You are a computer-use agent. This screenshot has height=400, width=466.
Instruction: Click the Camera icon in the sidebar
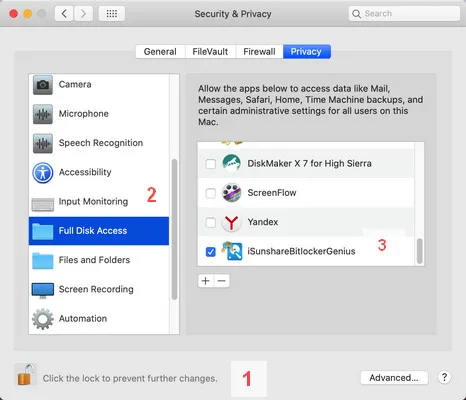coord(43,85)
